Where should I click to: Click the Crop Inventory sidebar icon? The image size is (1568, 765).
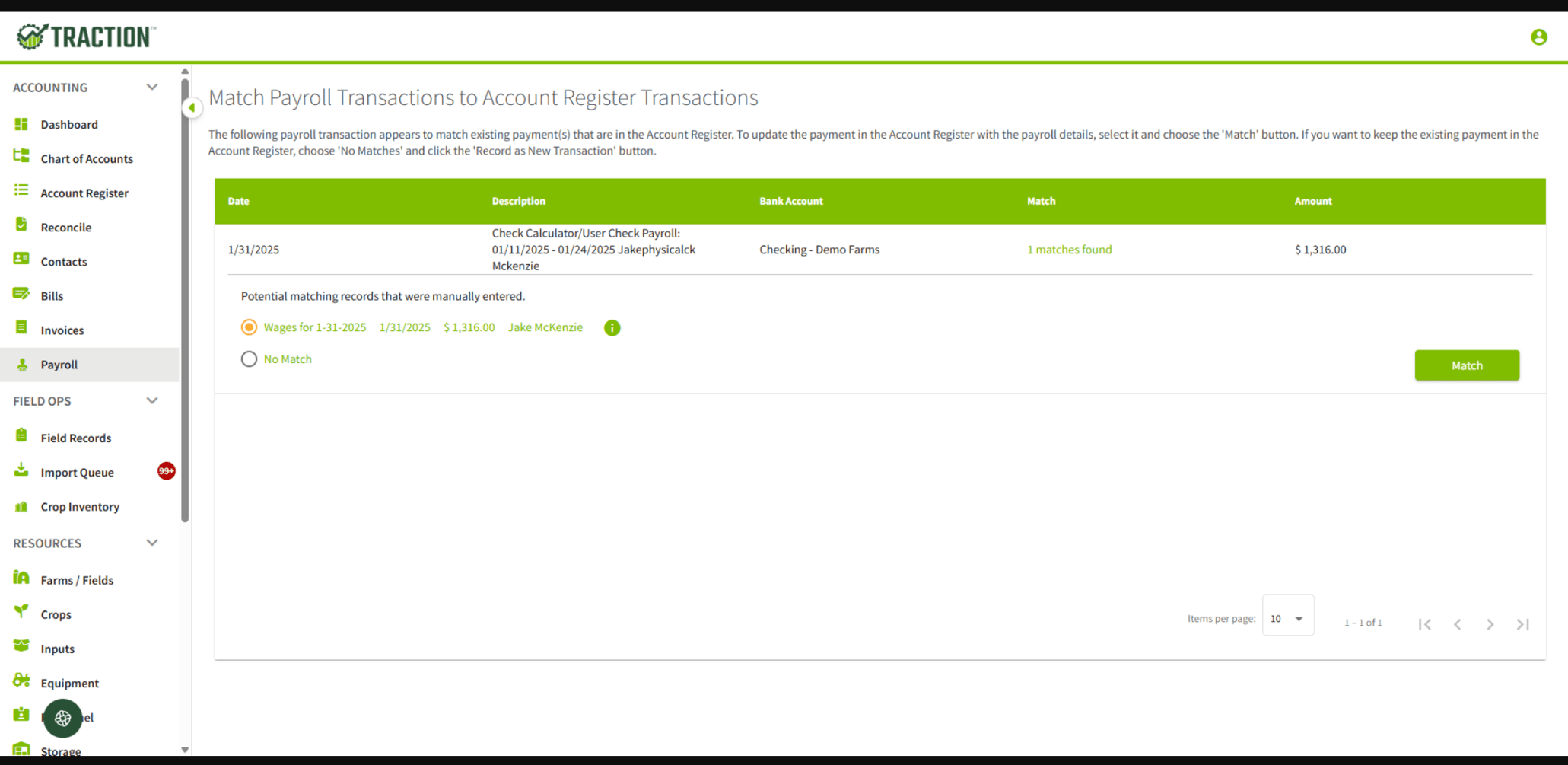click(x=21, y=506)
